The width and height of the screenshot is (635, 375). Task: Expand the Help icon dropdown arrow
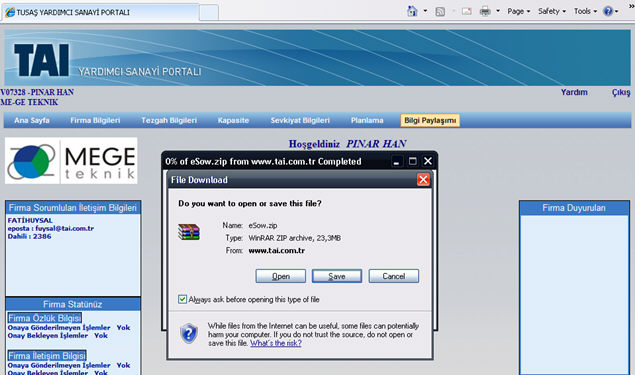point(617,11)
